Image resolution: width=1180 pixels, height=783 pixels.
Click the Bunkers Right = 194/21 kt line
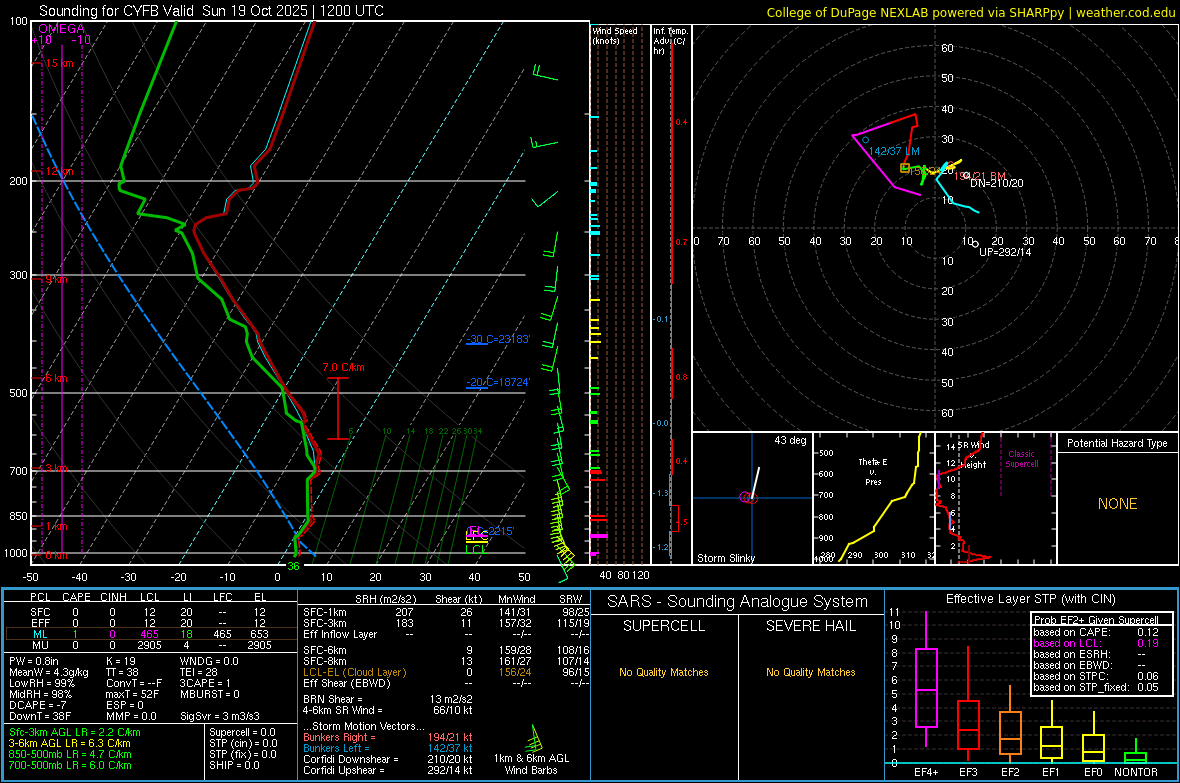tap(388, 737)
